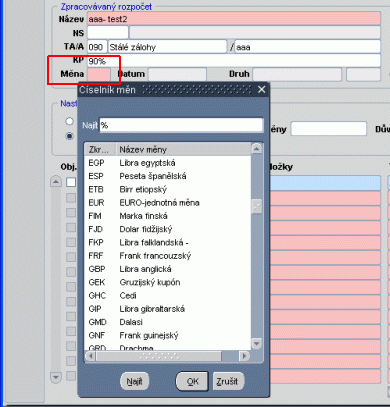Select ESP Peseta španělská row
Viewport: 390px width, 407px height.
(x=168, y=176)
